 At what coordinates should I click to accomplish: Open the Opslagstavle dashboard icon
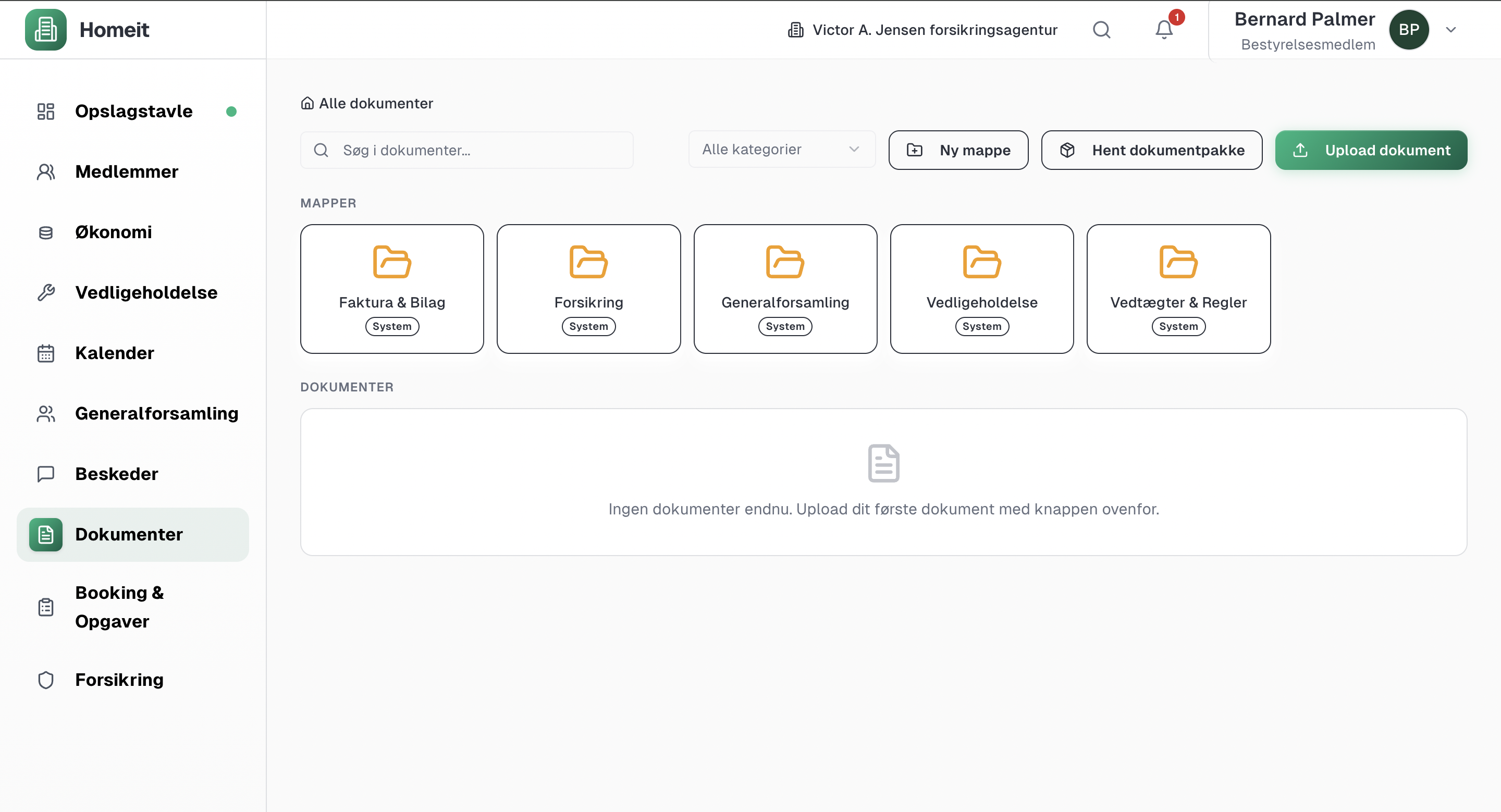pyautogui.click(x=45, y=110)
